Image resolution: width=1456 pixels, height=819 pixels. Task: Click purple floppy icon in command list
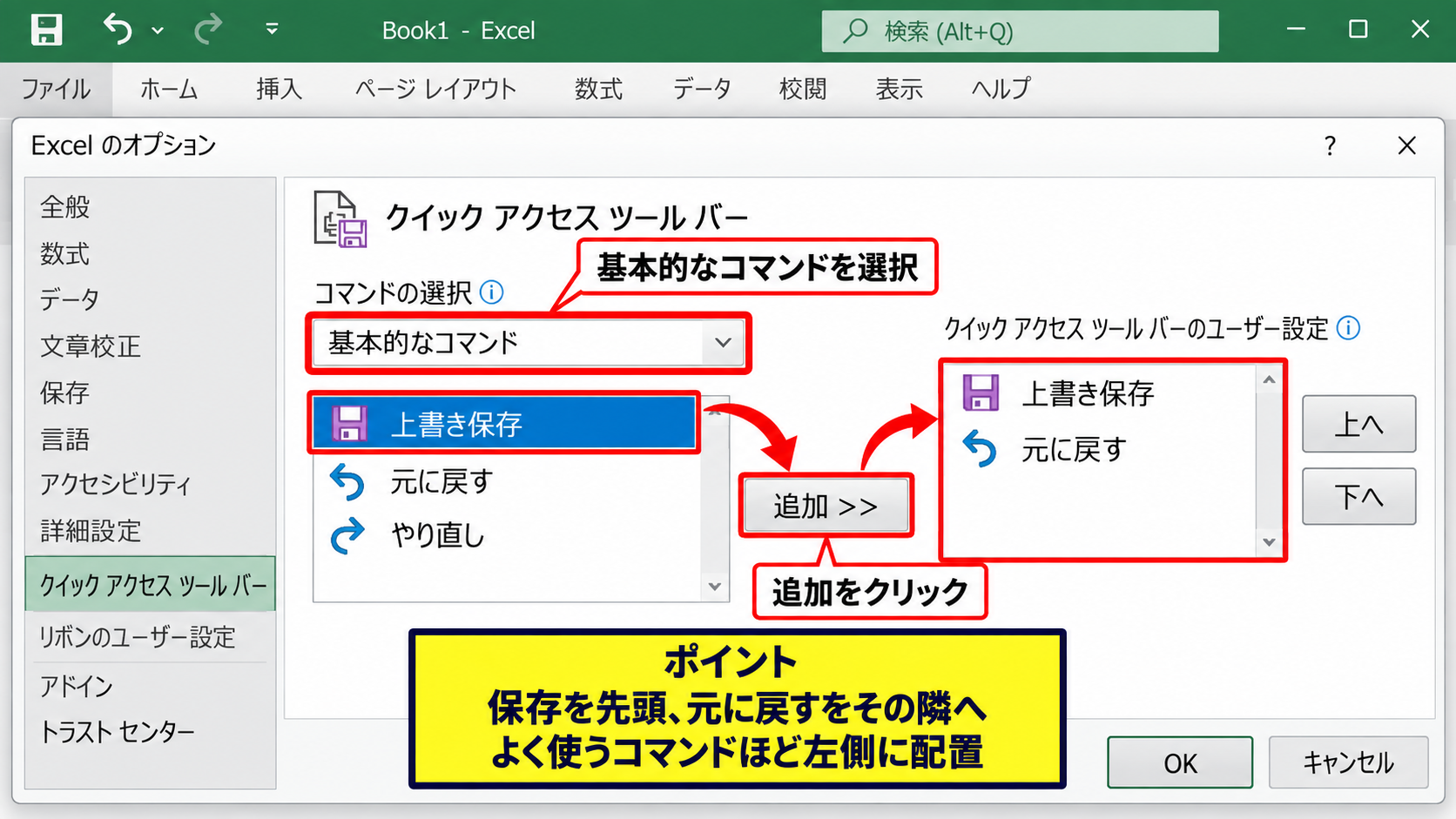[349, 424]
